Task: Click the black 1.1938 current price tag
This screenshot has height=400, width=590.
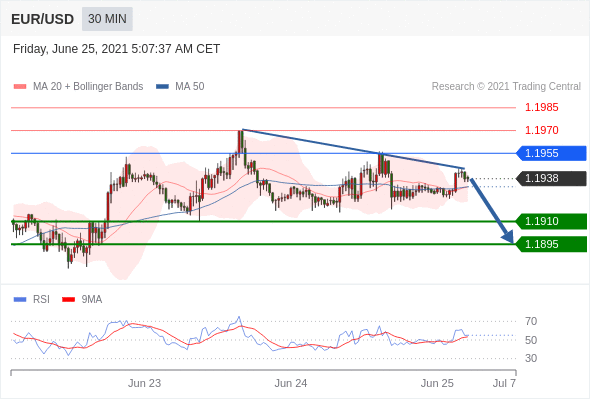Action: [551, 178]
